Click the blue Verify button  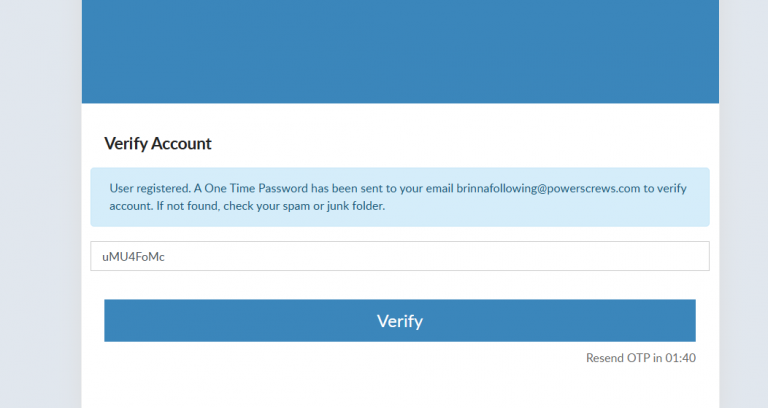pyautogui.click(x=400, y=320)
